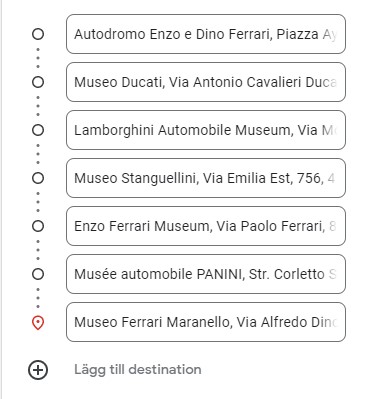The width and height of the screenshot is (374, 399).
Task: Click dotted connector between Autodromo and Ducati
Action: coord(38,58)
